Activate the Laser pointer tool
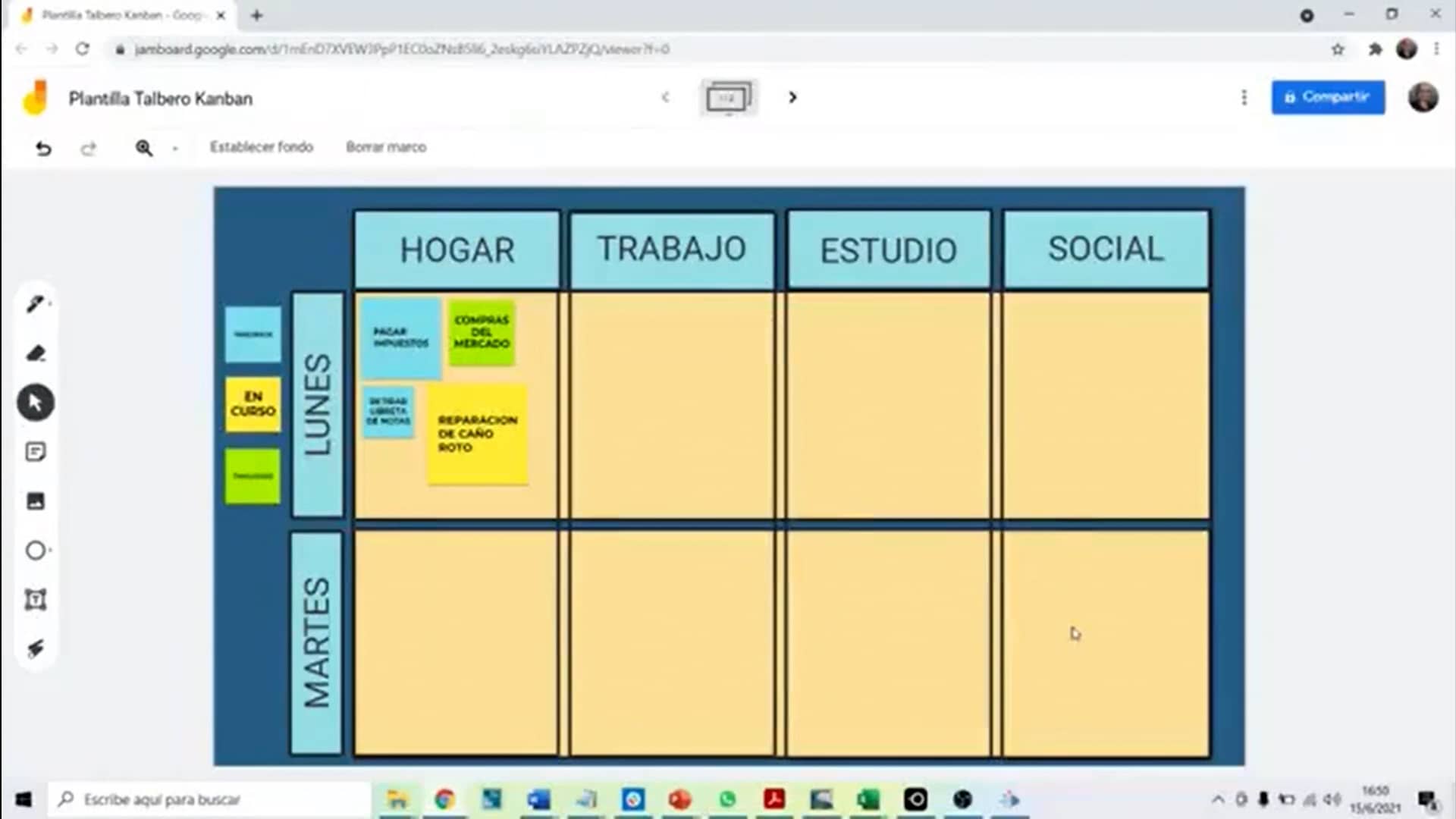The width and height of the screenshot is (1456, 819). [x=36, y=648]
